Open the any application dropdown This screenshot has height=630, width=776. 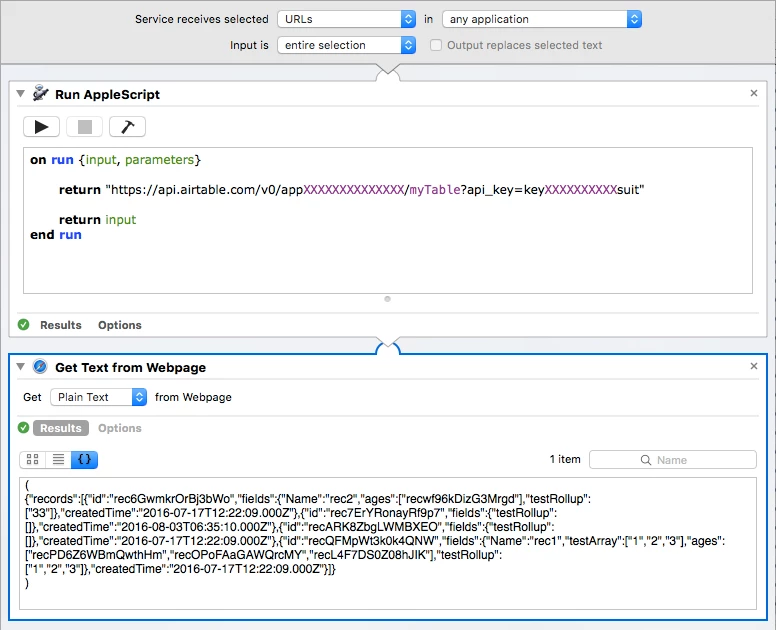click(x=542, y=19)
